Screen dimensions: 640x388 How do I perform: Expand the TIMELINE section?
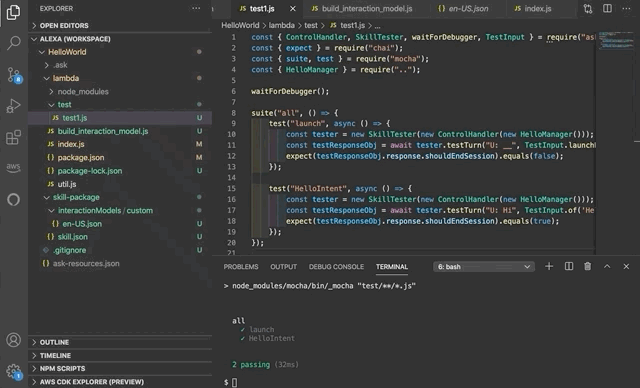click(x=120, y=355)
